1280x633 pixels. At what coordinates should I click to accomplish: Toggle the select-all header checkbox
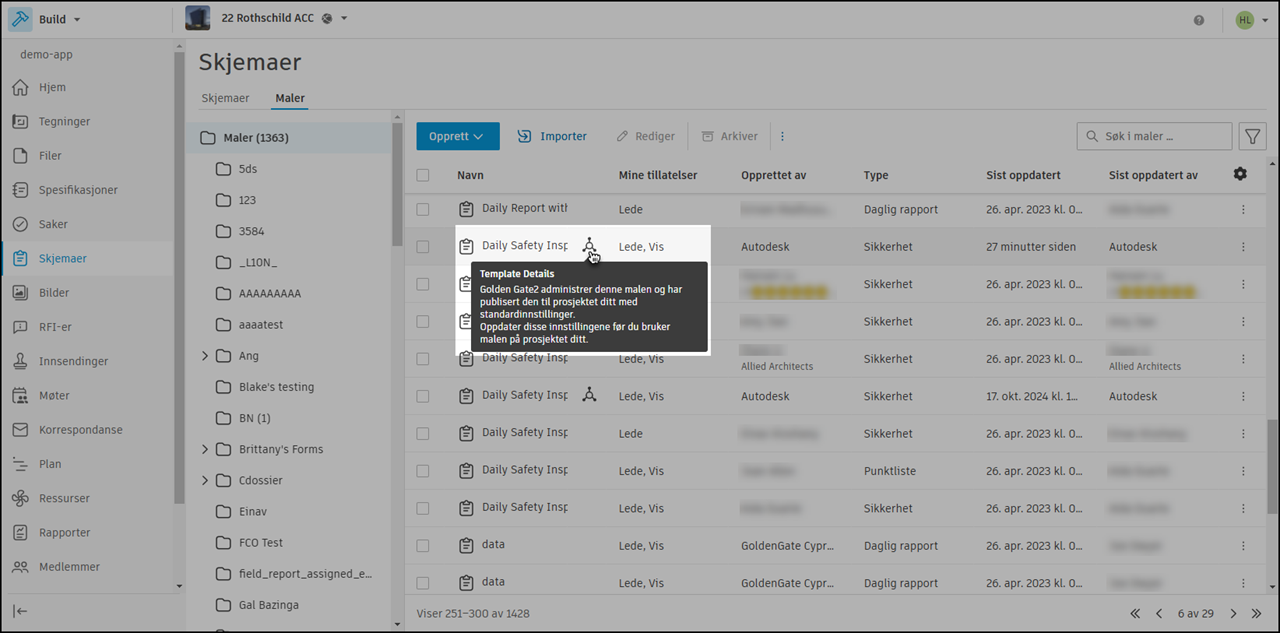423,175
